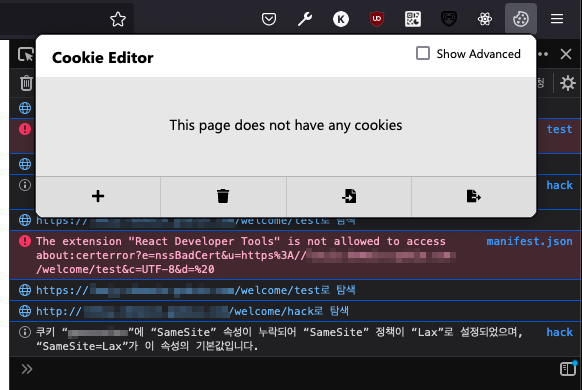582x390 pixels.
Task: Click the 'This page does not have any cookies' text
Action: (x=286, y=125)
